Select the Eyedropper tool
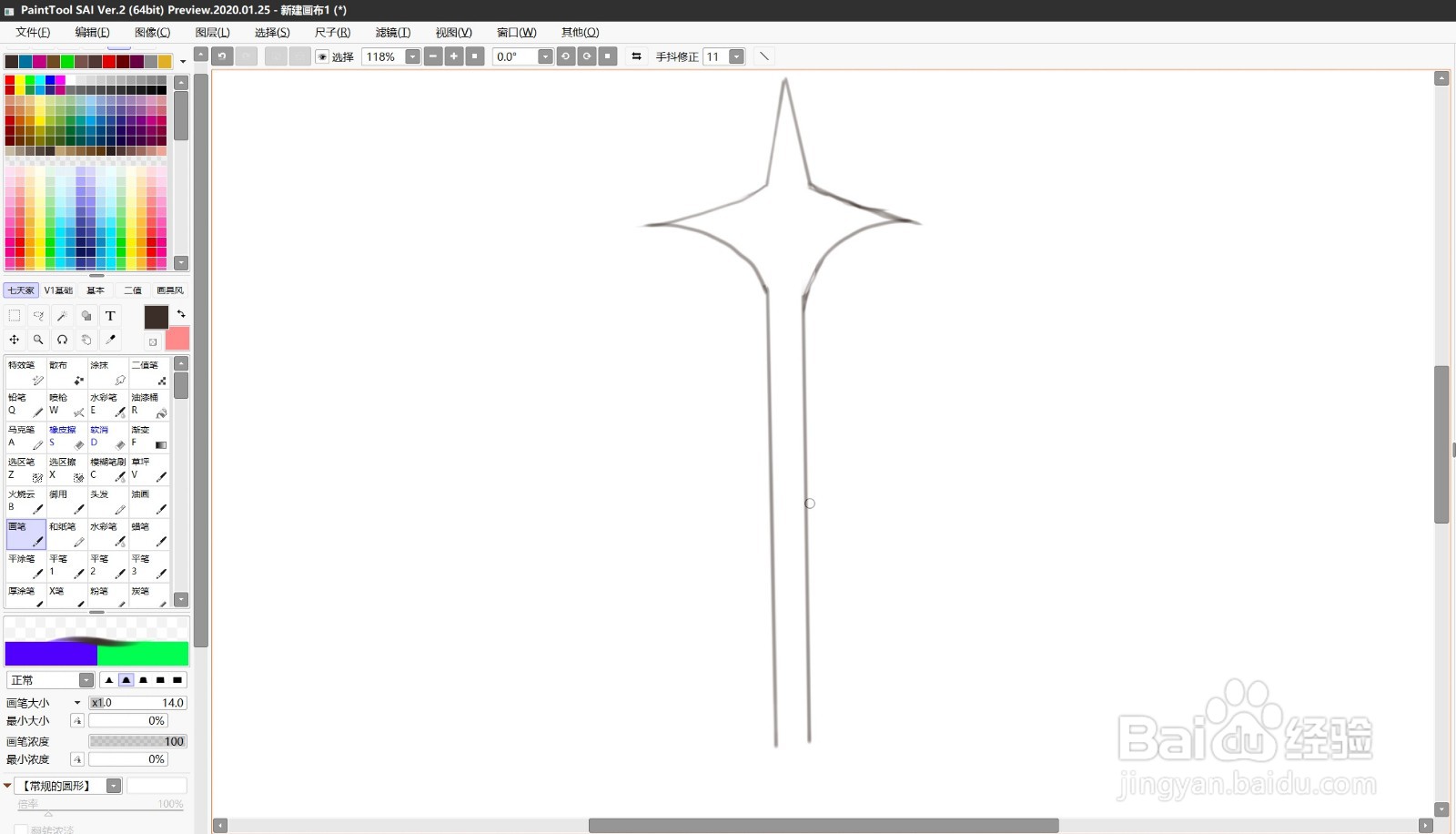The width and height of the screenshot is (1456, 834). click(x=110, y=339)
